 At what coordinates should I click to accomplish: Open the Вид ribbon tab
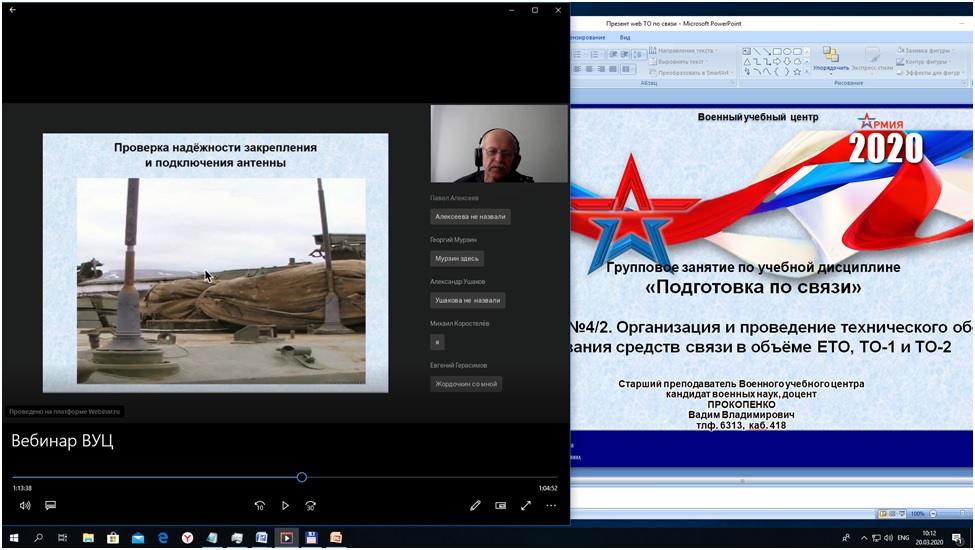pyautogui.click(x=625, y=37)
